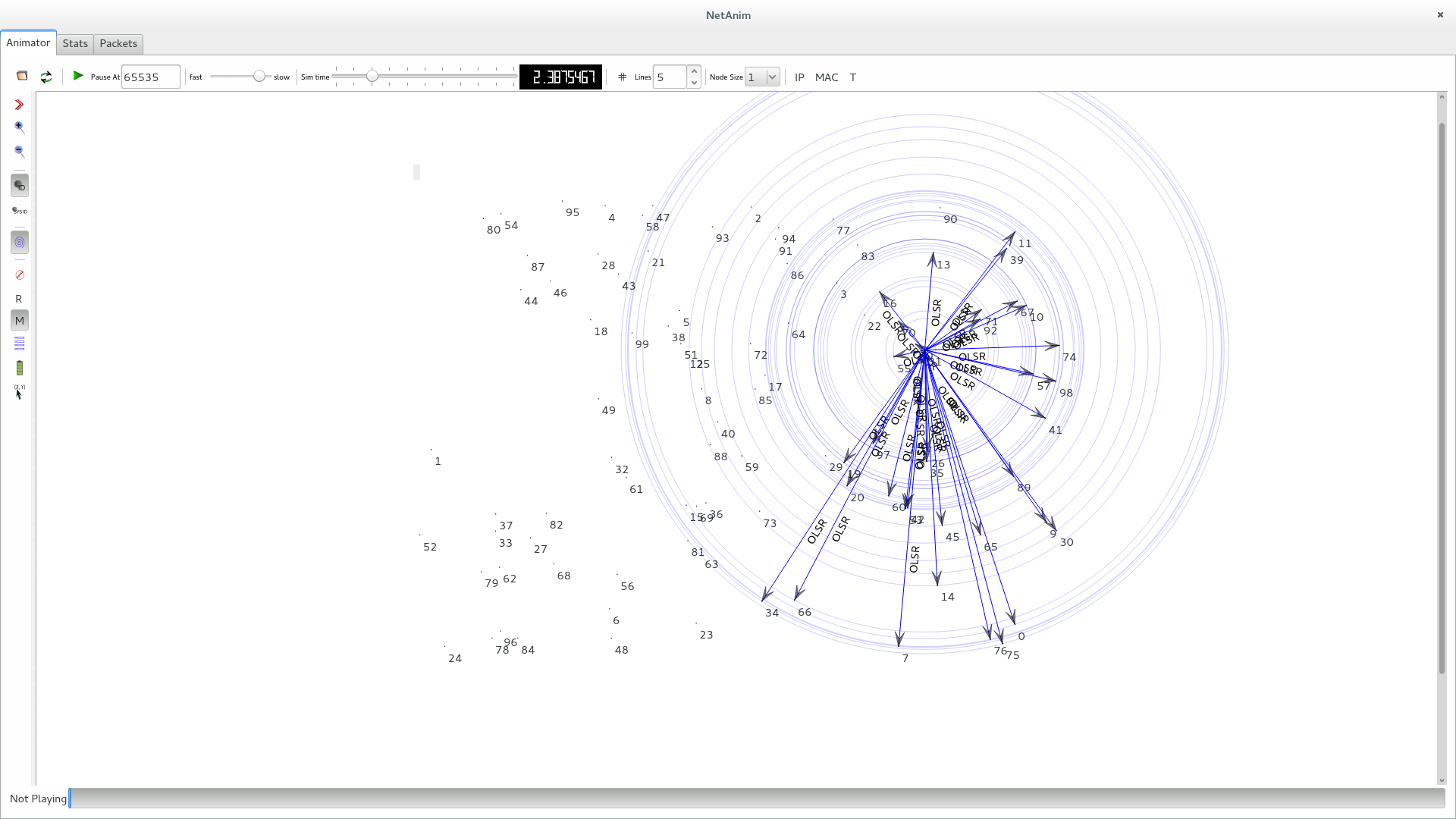The width and height of the screenshot is (1456, 819).
Task: Increase Lines value with up arrow
Action: tap(694, 71)
